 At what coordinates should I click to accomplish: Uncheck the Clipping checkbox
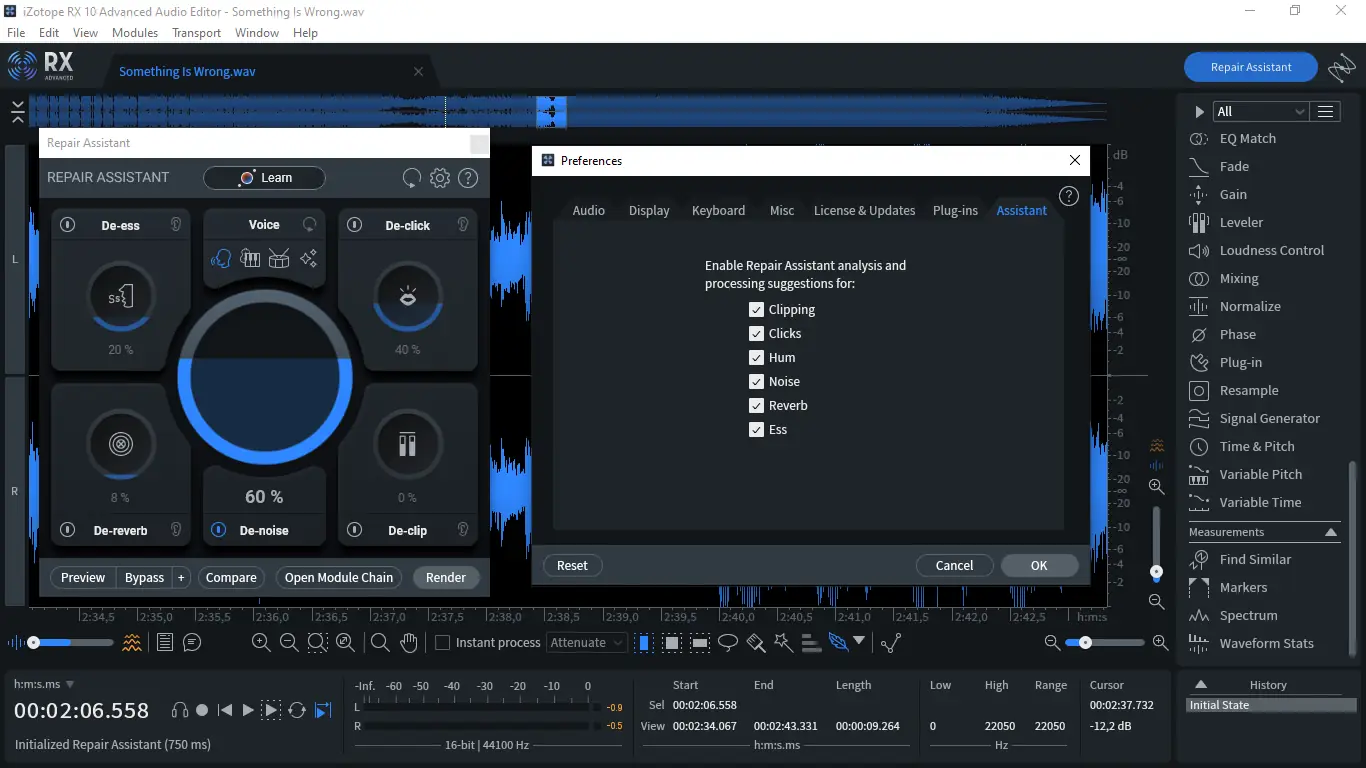coord(756,310)
